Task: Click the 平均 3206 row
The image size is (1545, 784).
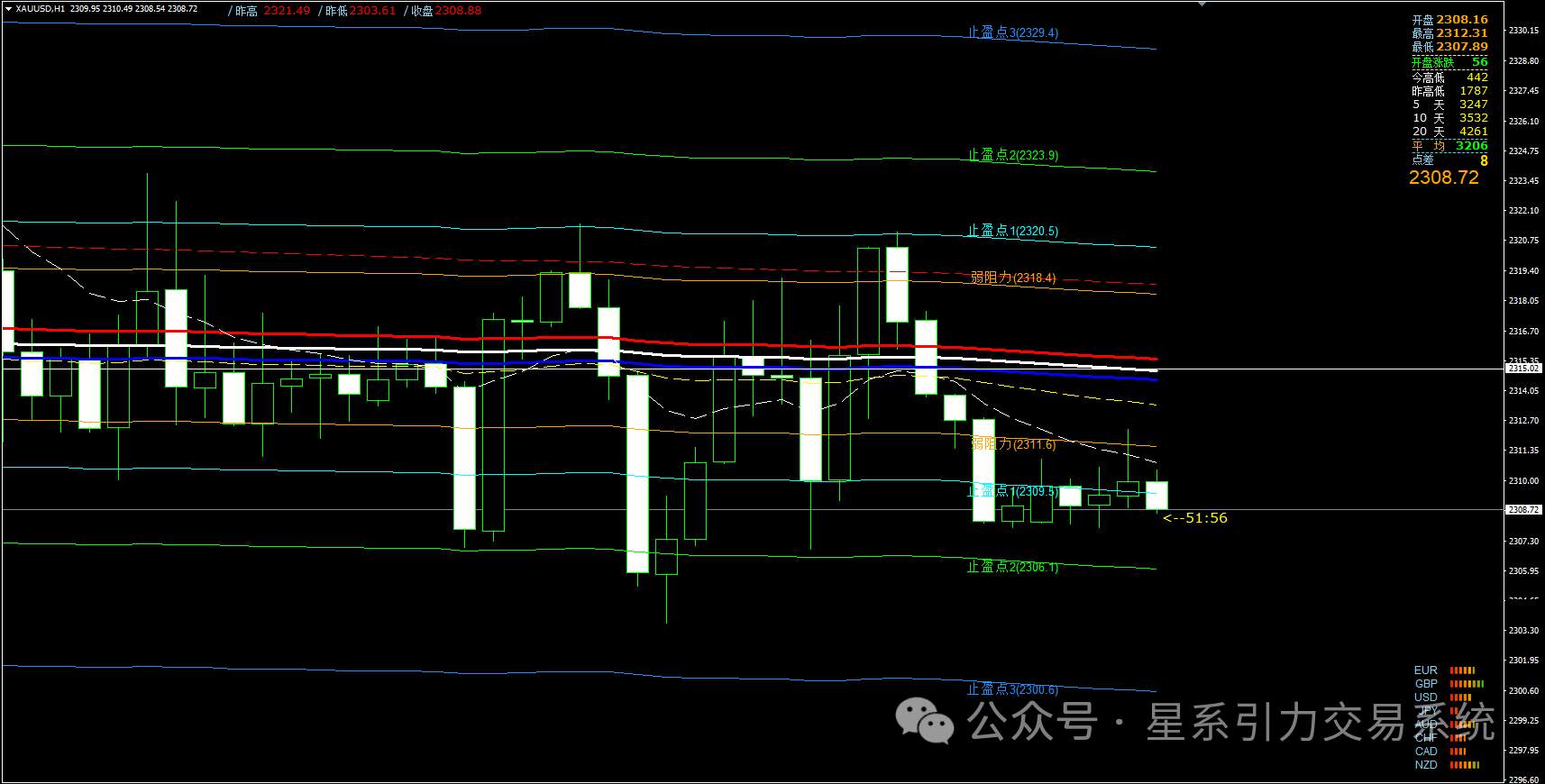Action: tap(1449, 145)
